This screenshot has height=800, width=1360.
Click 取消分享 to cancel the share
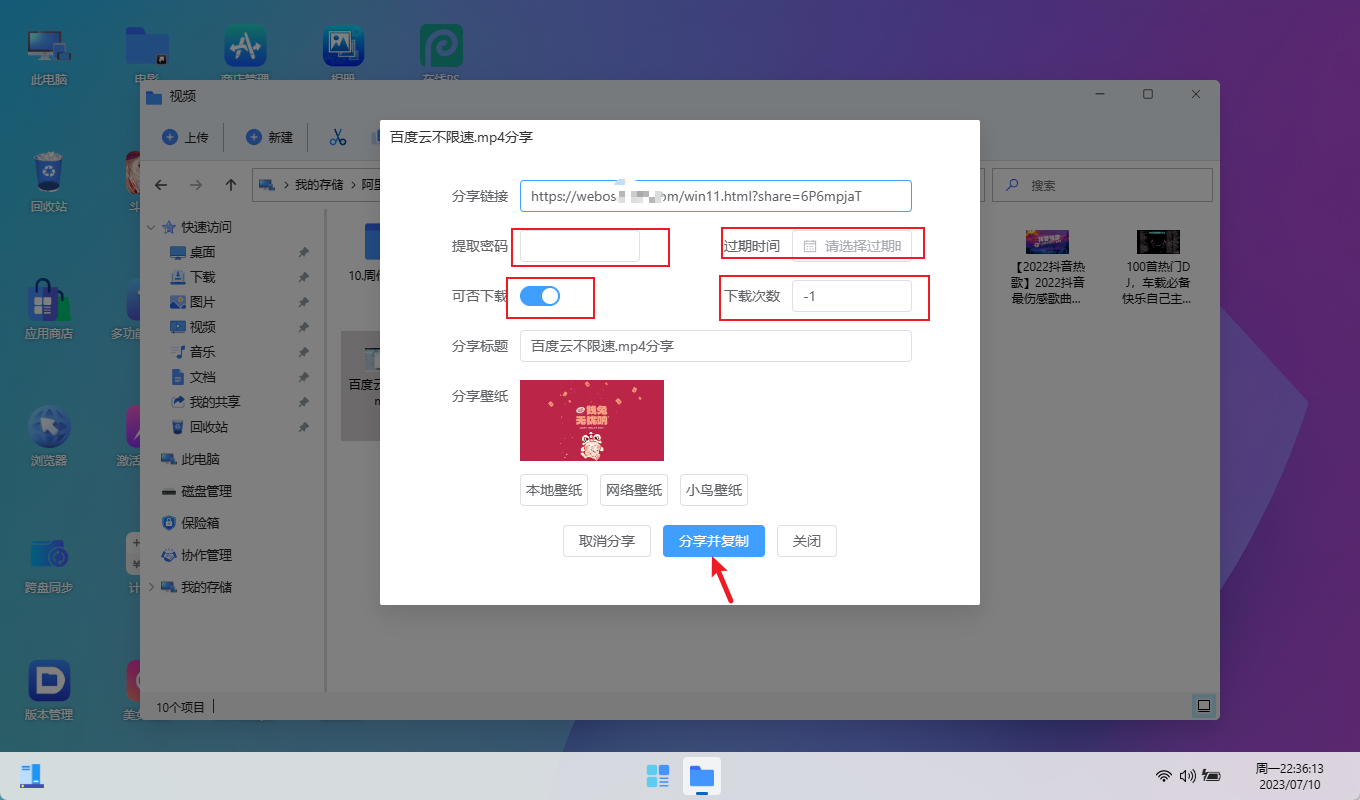point(607,541)
